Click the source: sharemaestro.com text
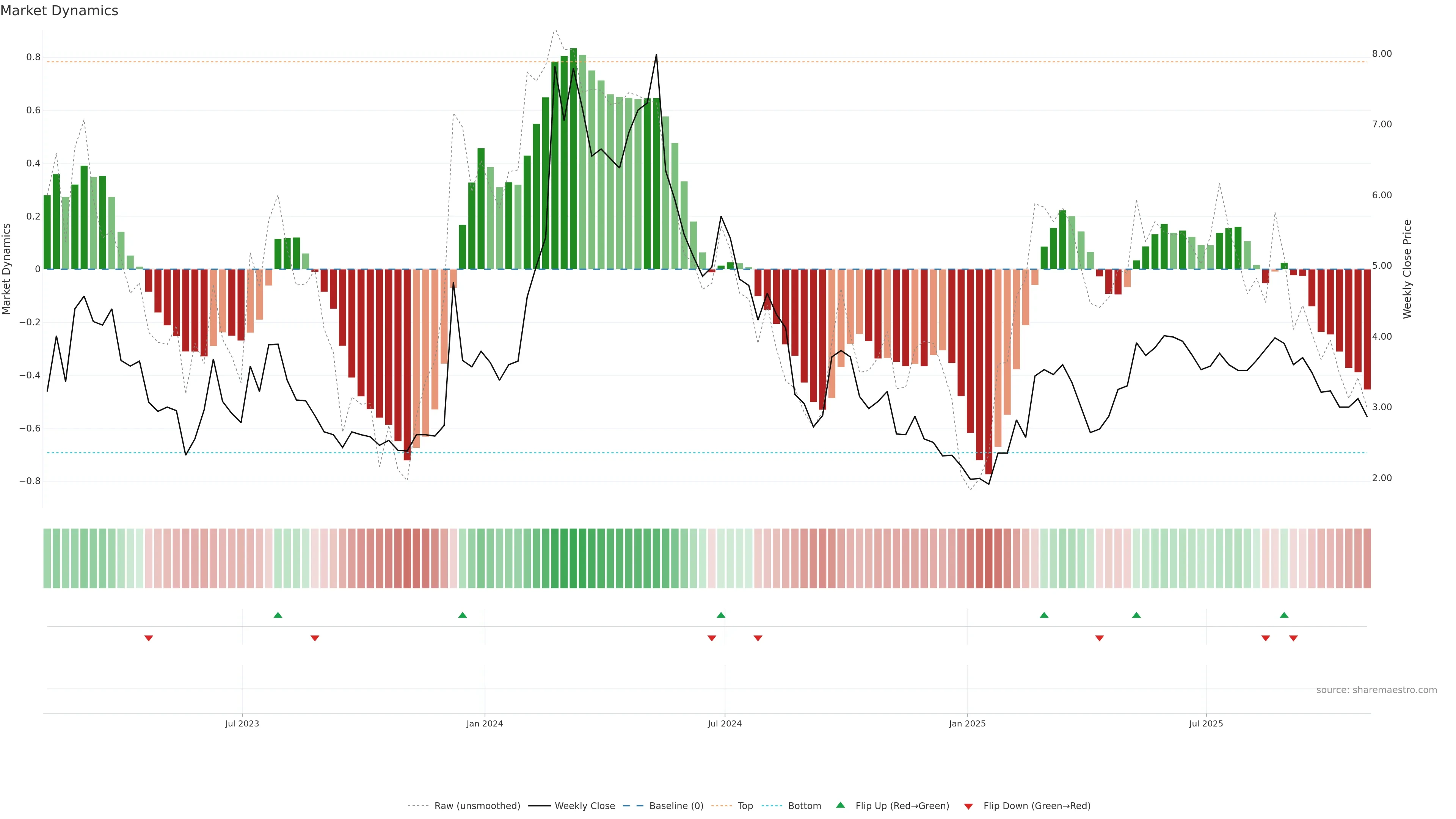This screenshot has height=819, width=1456. [1376, 690]
